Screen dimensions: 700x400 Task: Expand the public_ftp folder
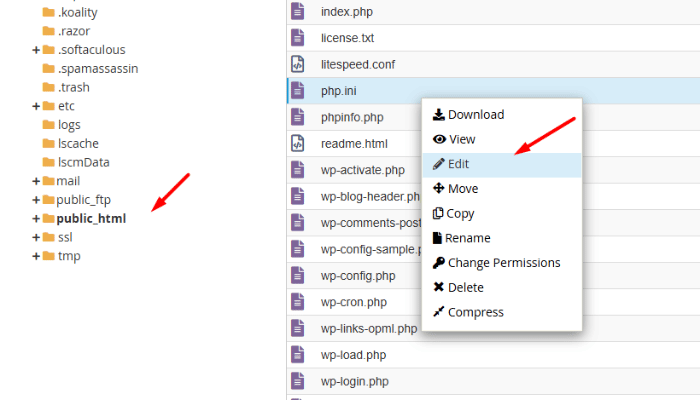point(36,200)
